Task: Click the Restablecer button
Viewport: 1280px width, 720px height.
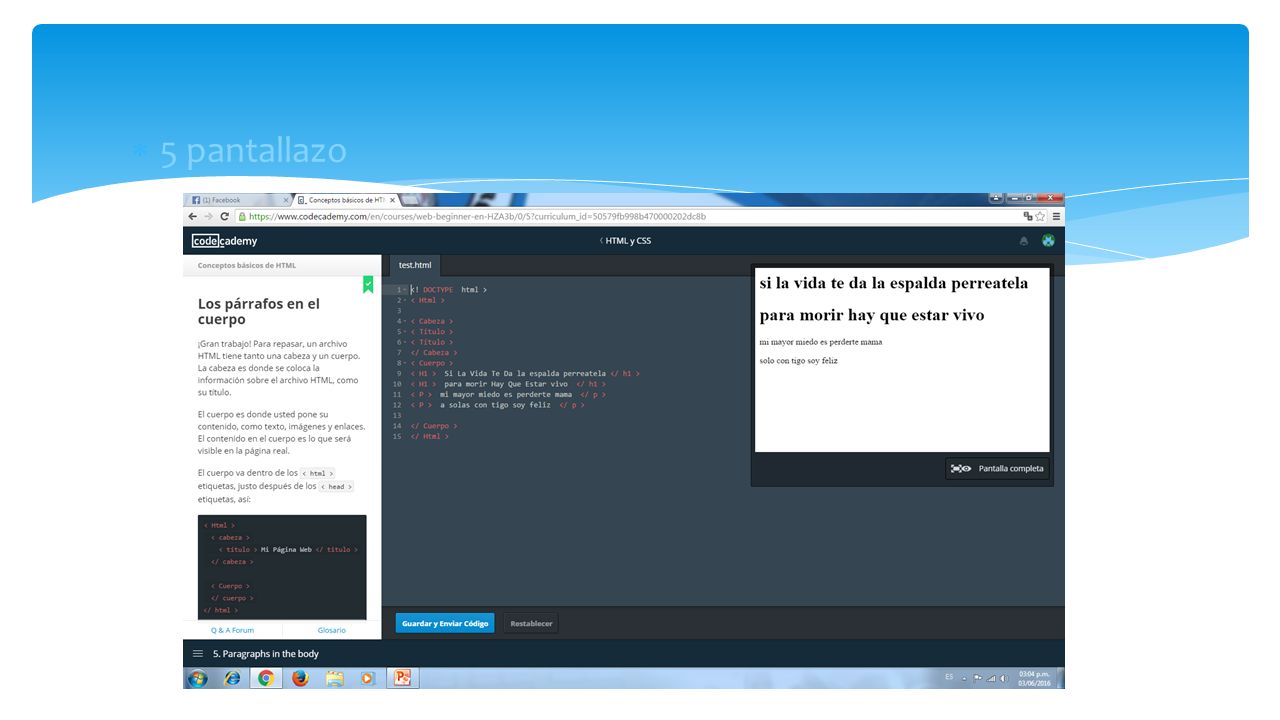Action: pos(531,623)
